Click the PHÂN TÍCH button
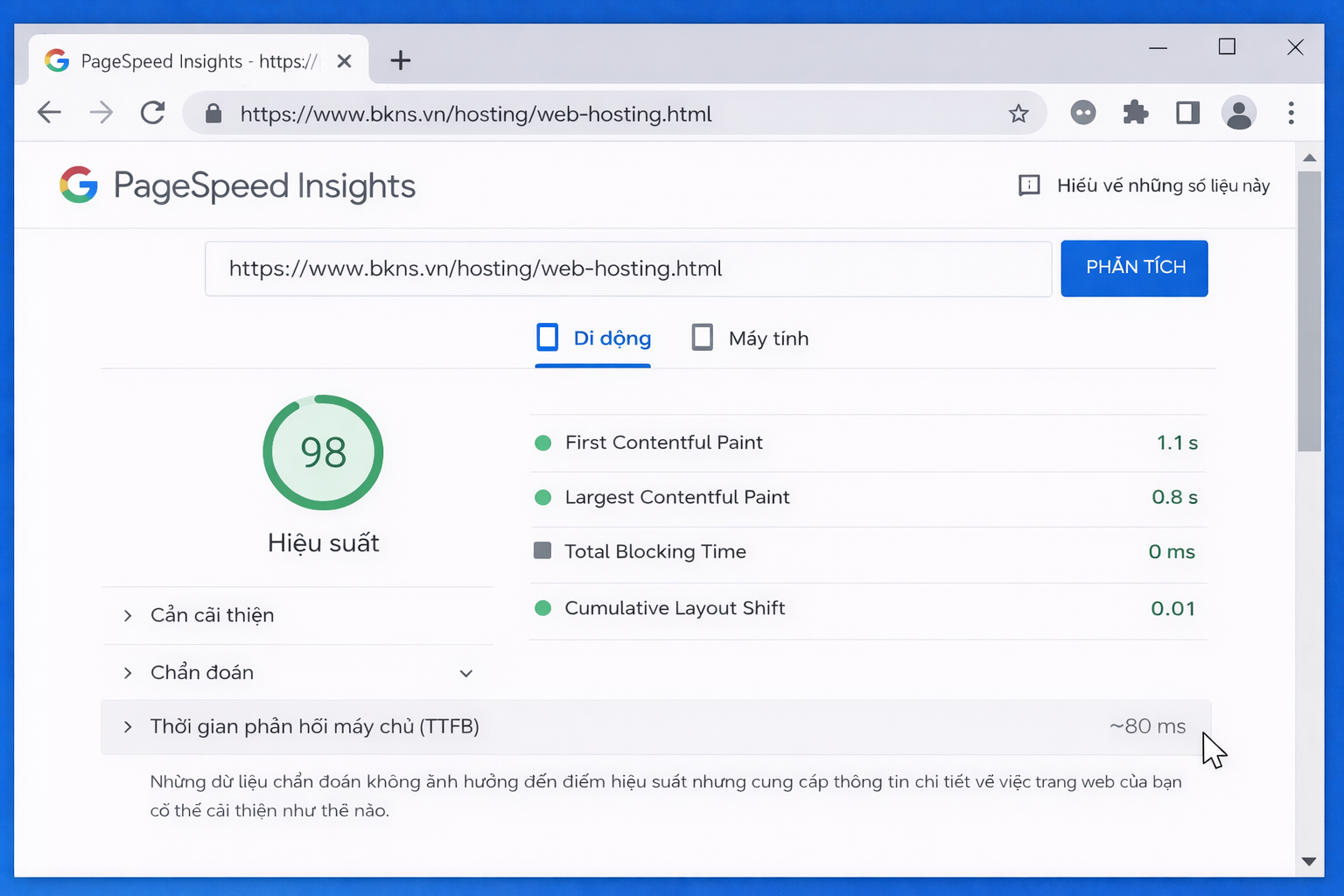1344x896 pixels. pos(1134,268)
